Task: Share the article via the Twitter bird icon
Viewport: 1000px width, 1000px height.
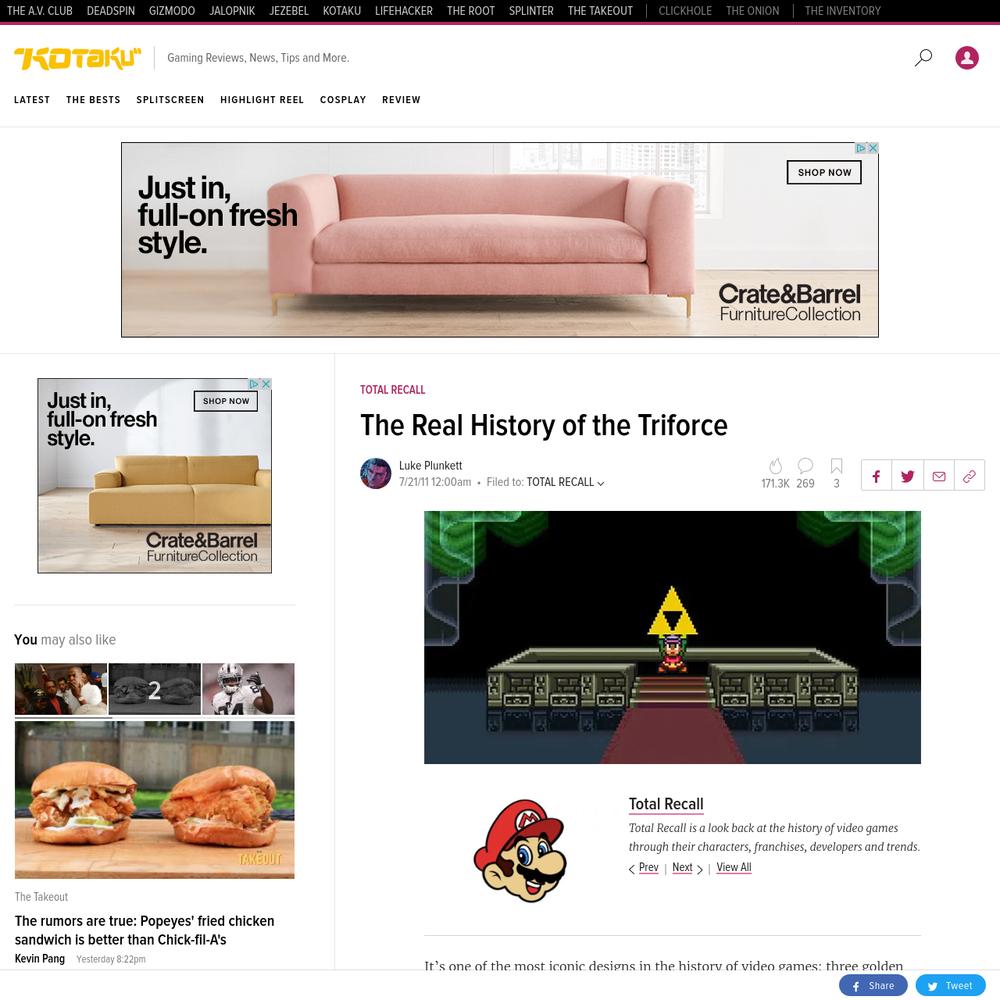Action: tap(908, 476)
